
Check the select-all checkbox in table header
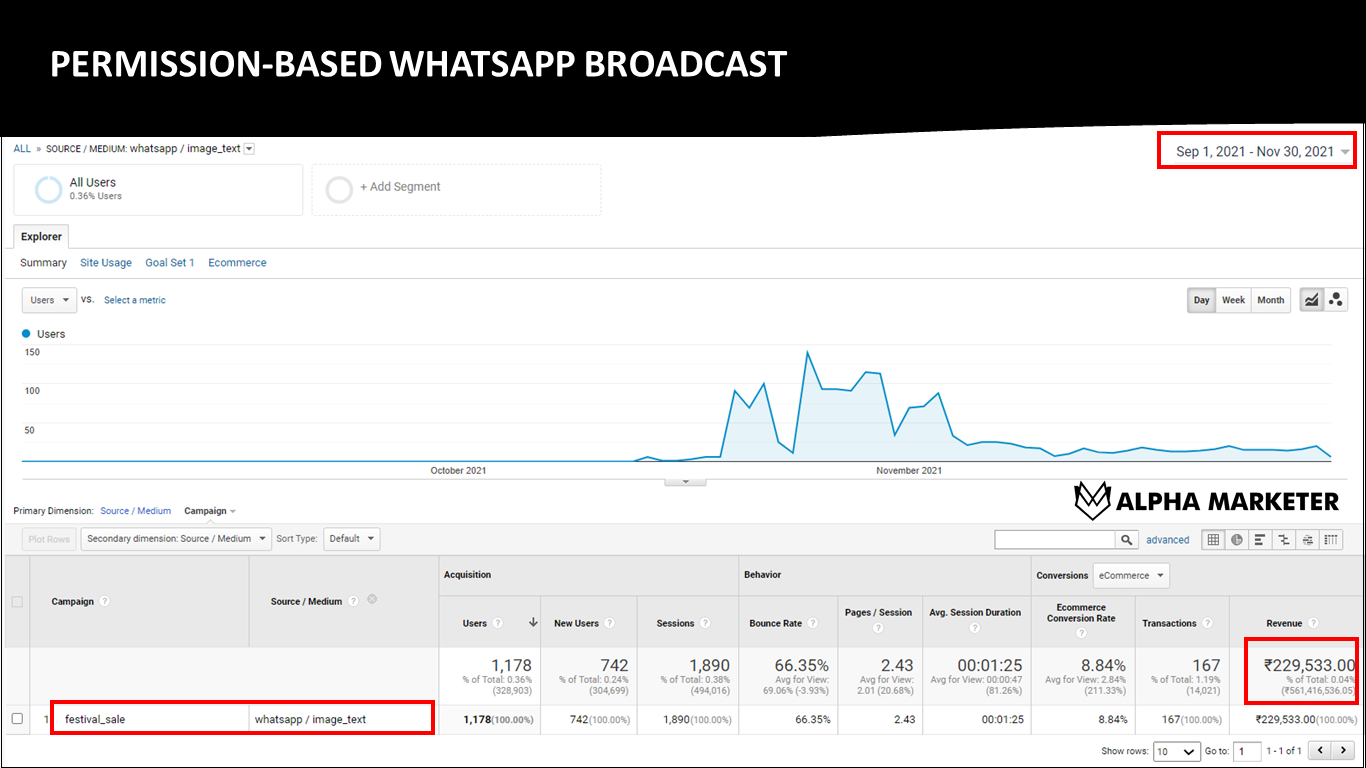coord(17,601)
